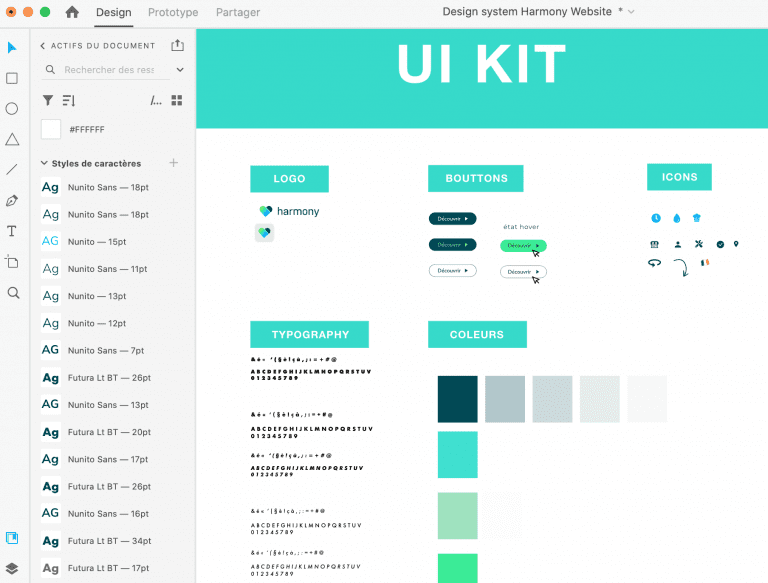
Task: Toggle the Assets panel icon
Action: point(12,538)
